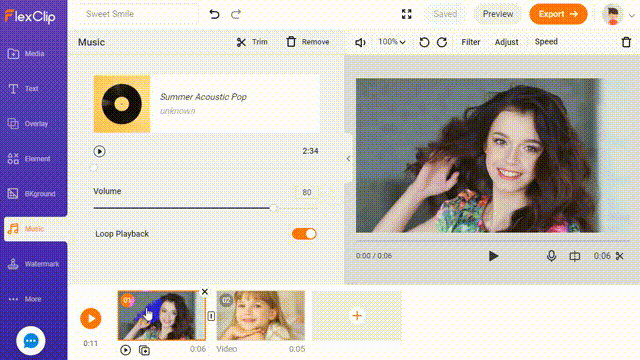The image size is (640, 360).
Task: Duplicate clip 01
Action: point(144,350)
